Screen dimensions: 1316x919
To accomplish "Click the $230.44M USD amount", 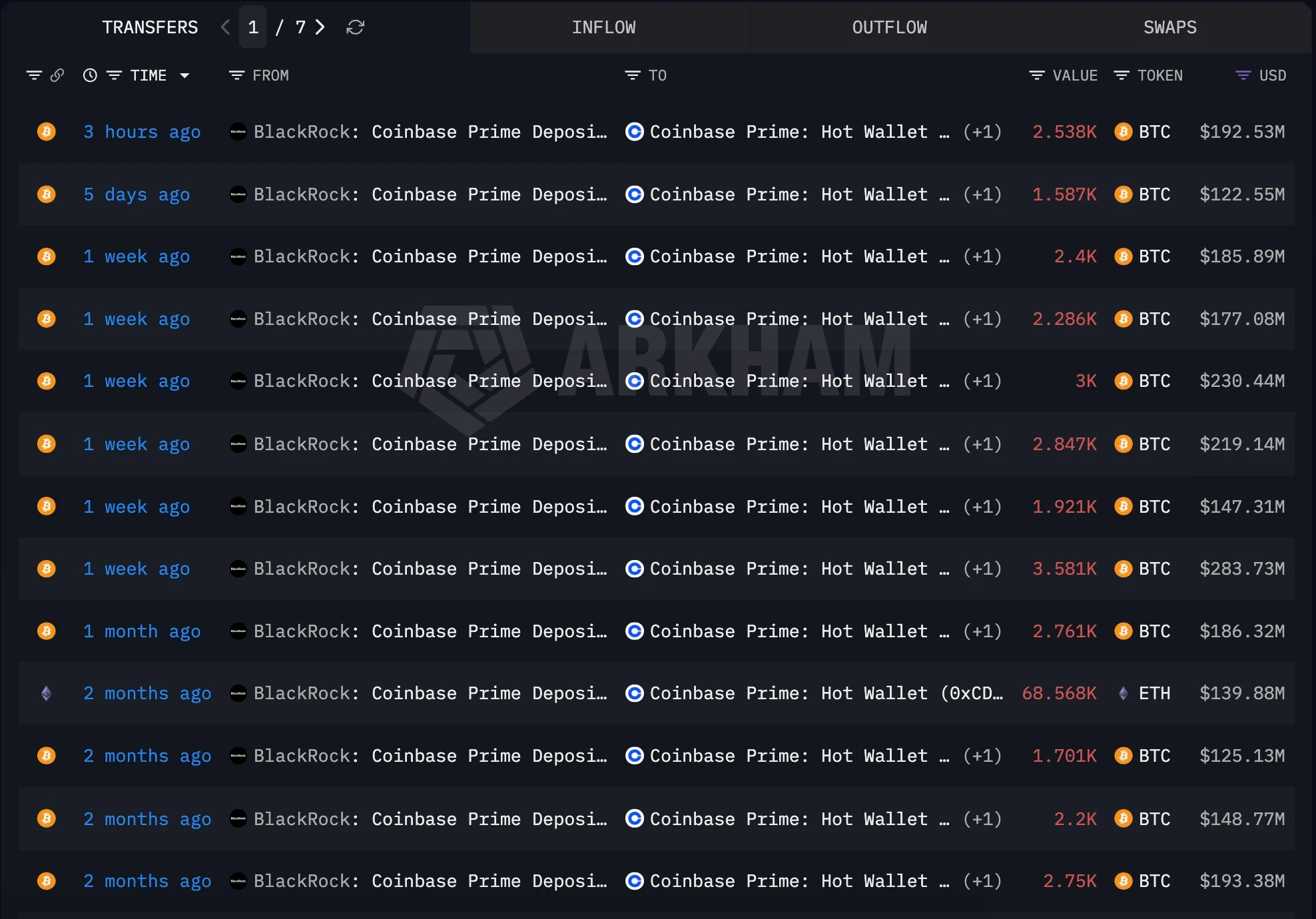I will [x=1242, y=381].
